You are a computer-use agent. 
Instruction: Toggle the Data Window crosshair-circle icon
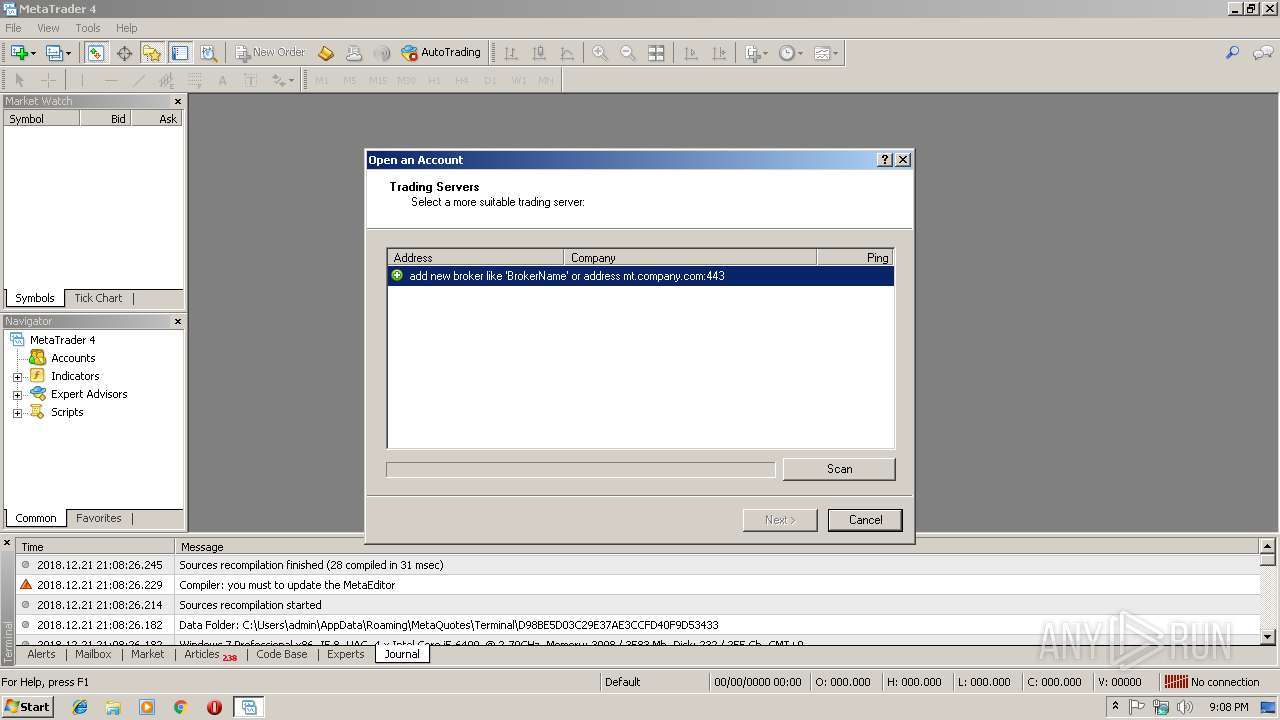click(124, 53)
